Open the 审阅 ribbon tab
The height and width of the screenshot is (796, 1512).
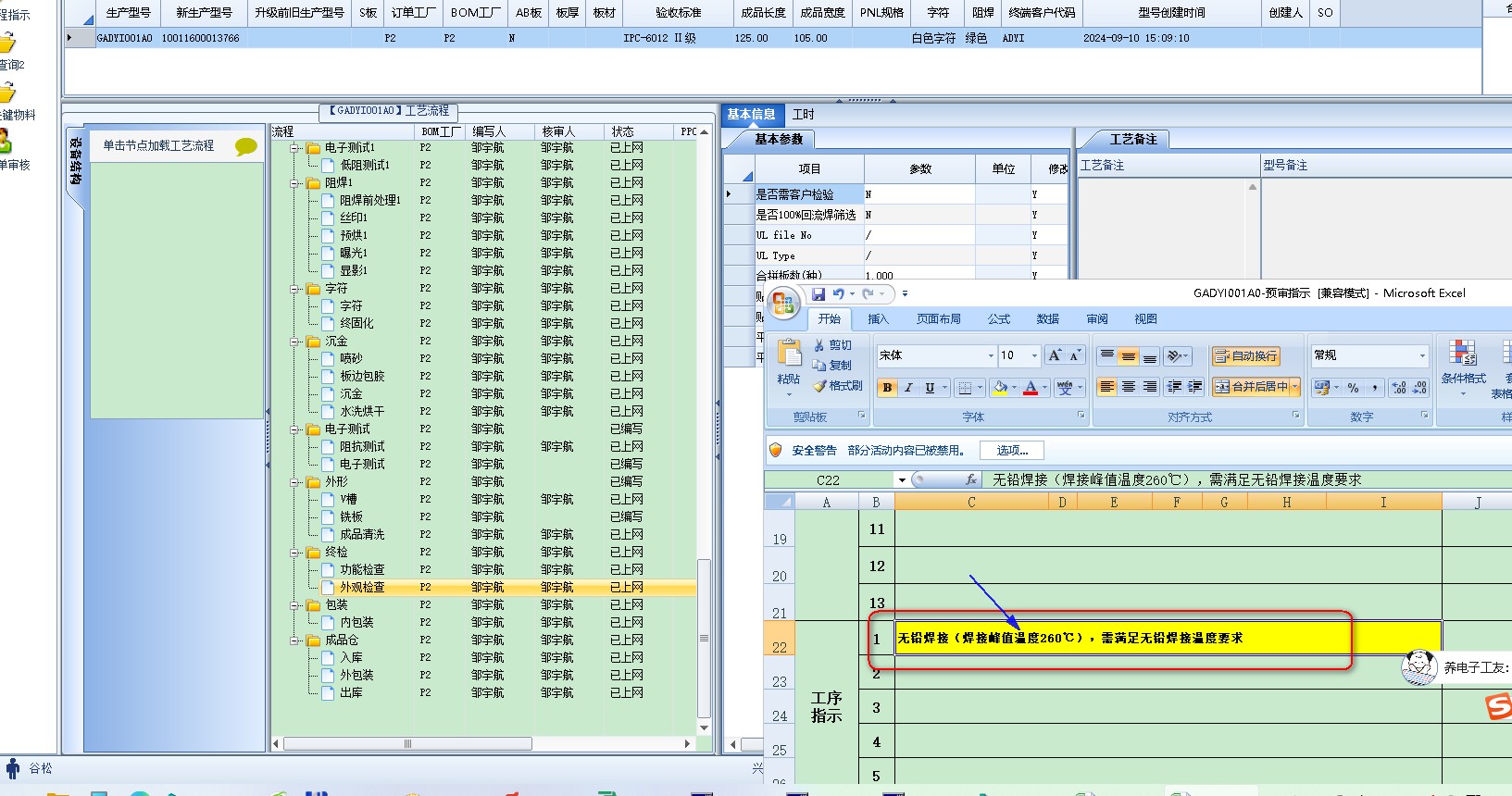pos(1097,319)
